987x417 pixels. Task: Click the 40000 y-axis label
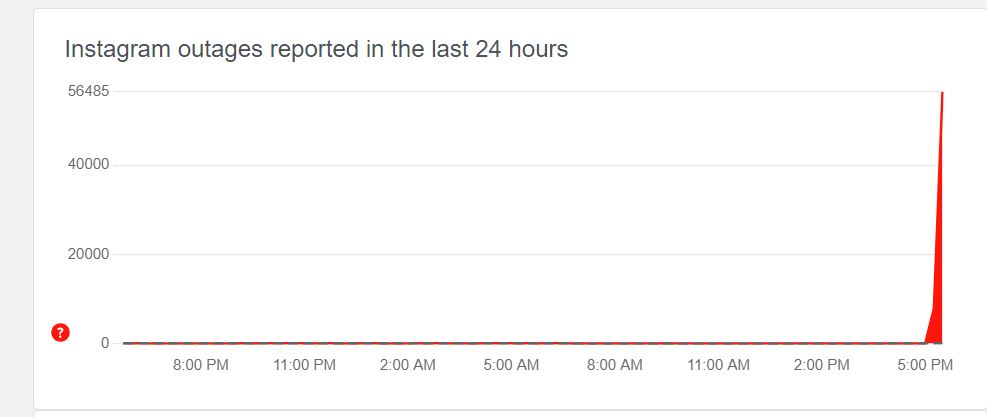click(x=88, y=165)
